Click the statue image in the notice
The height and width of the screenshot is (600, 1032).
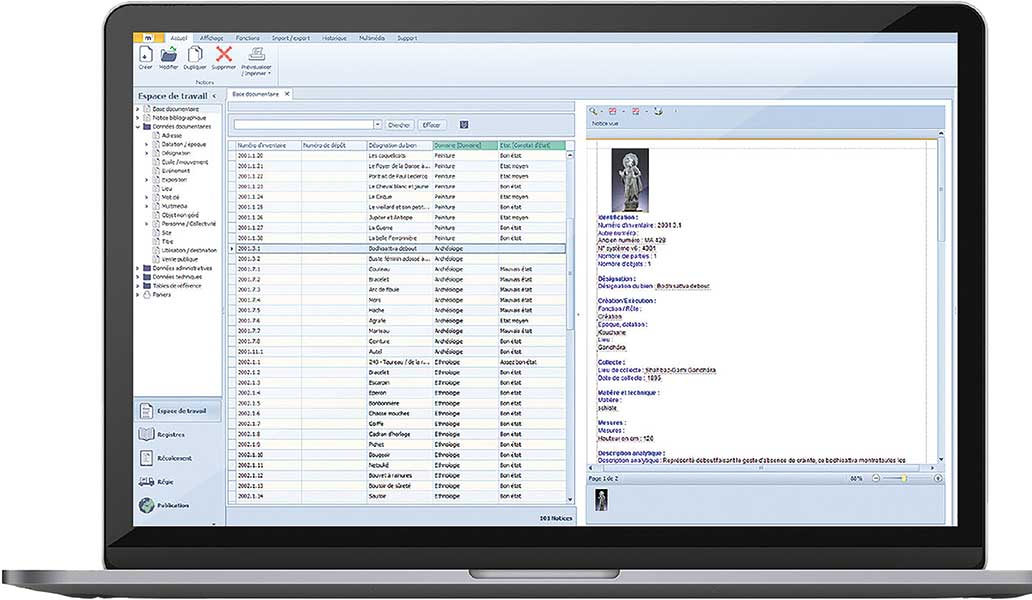[x=630, y=180]
